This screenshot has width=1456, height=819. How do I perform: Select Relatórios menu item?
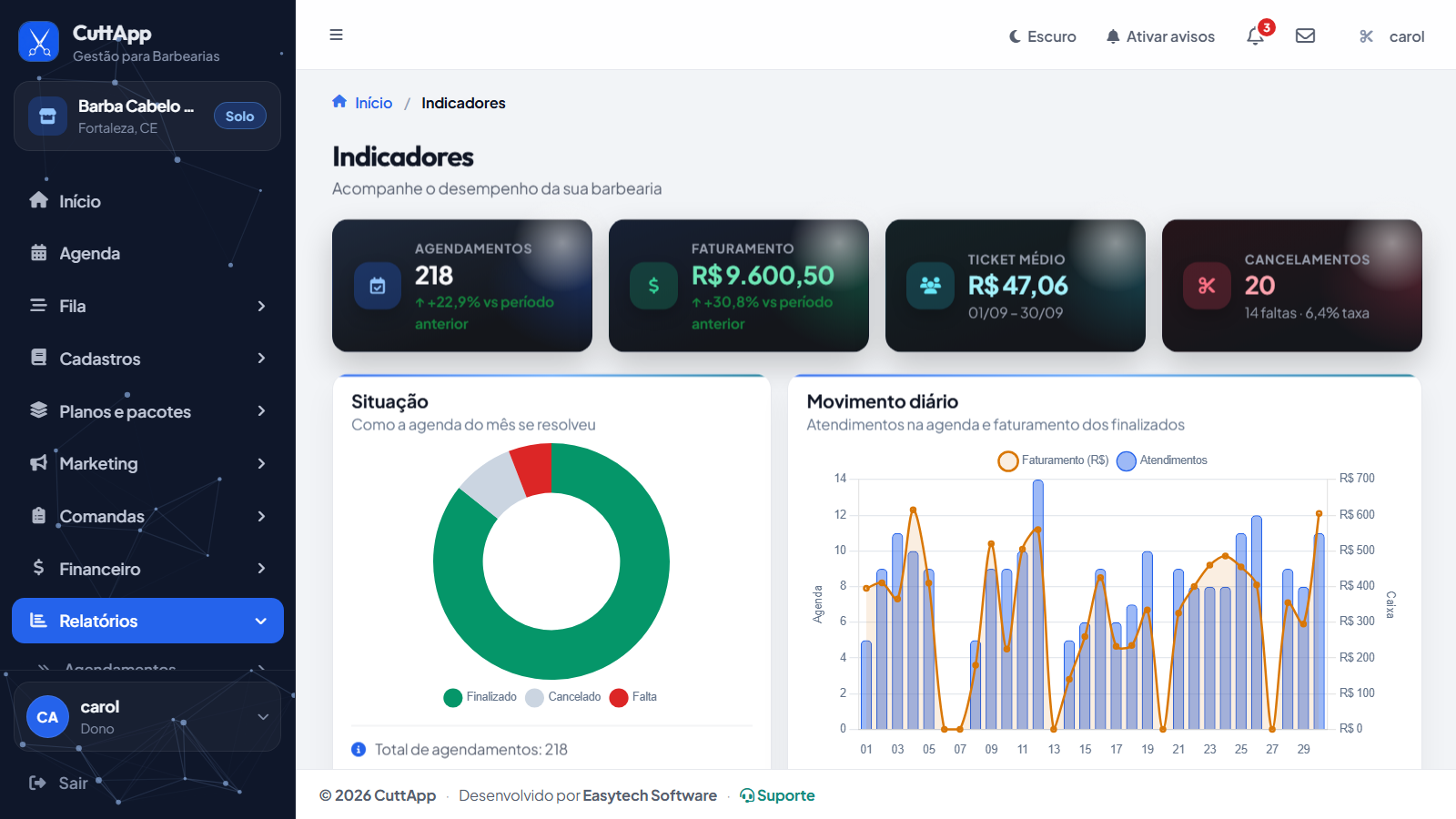147,621
